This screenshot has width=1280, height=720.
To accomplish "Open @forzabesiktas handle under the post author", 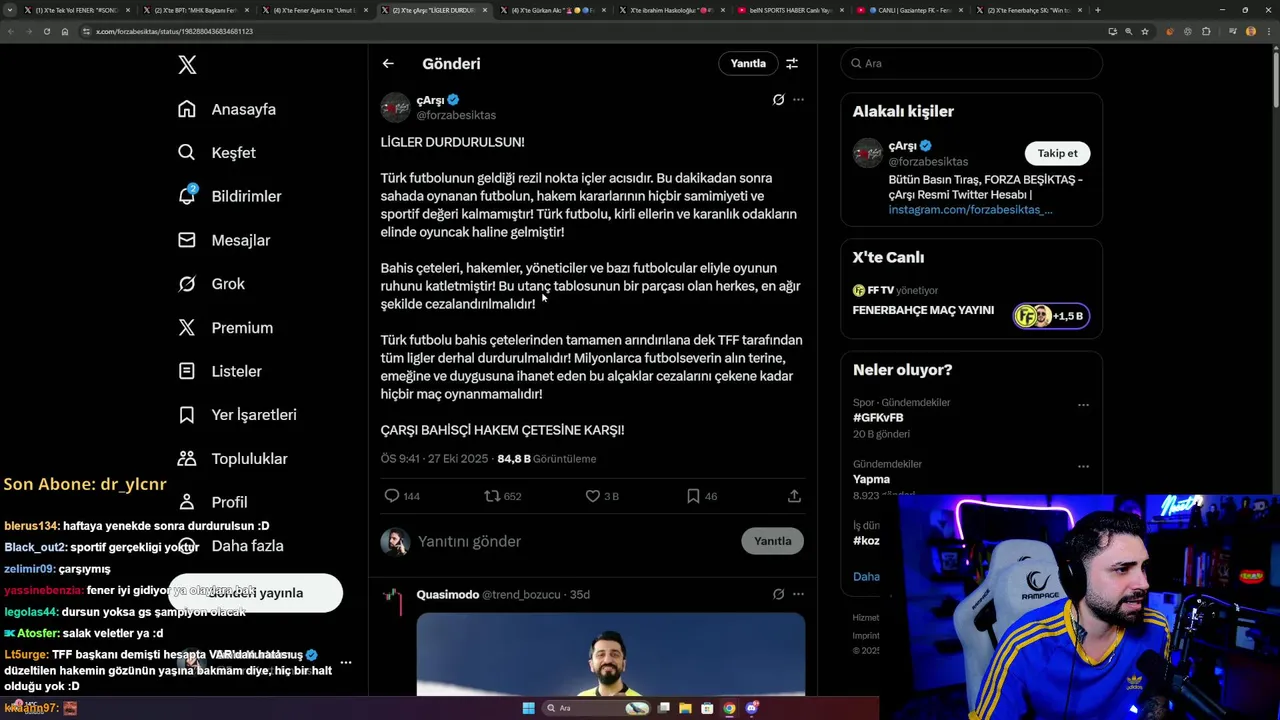I will click(x=456, y=115).
